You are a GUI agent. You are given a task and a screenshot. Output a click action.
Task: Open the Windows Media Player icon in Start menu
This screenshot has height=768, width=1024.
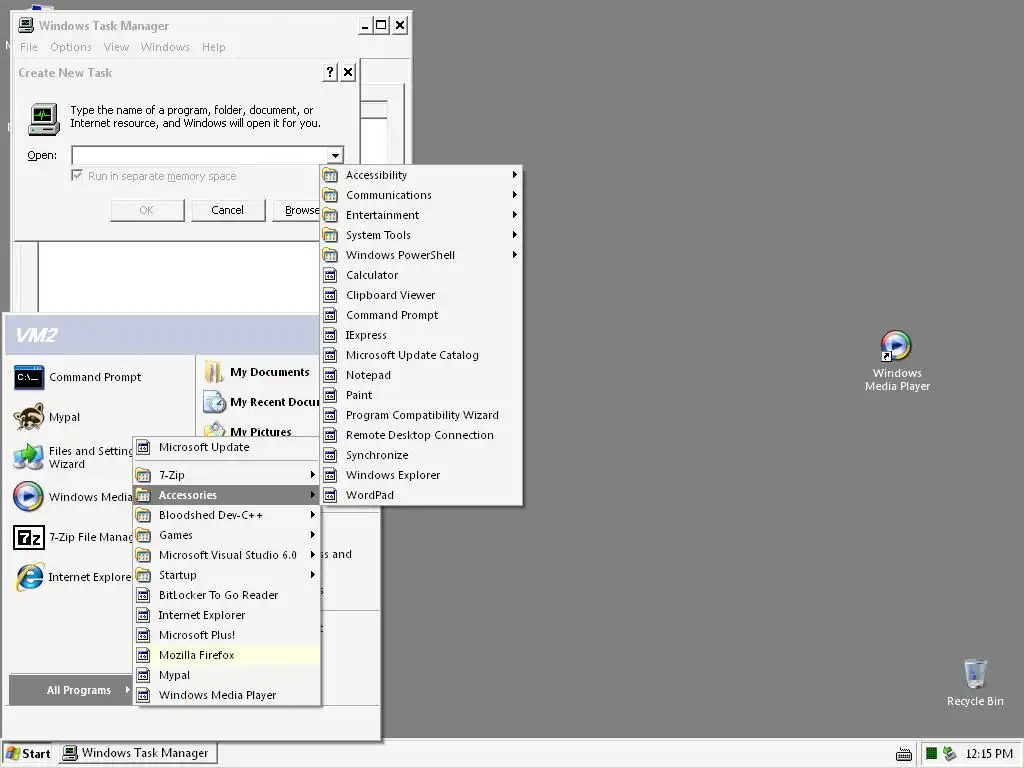(x=29, y=497)
